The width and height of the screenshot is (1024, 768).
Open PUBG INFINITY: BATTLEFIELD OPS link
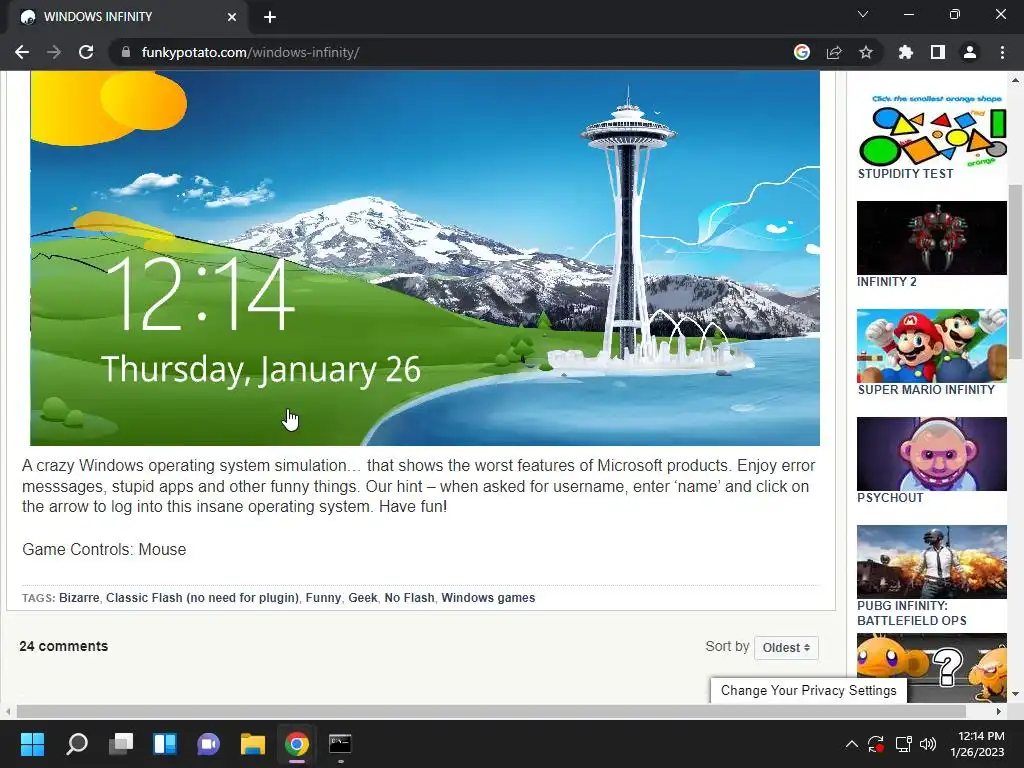click(912, 613)
